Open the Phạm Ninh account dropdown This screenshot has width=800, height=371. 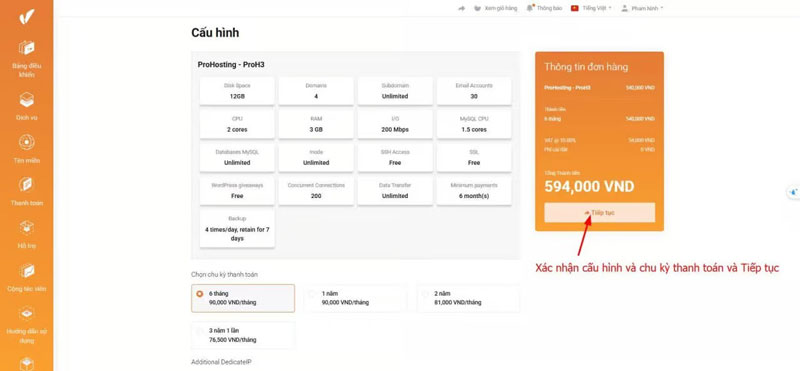[x=647, y=8]
